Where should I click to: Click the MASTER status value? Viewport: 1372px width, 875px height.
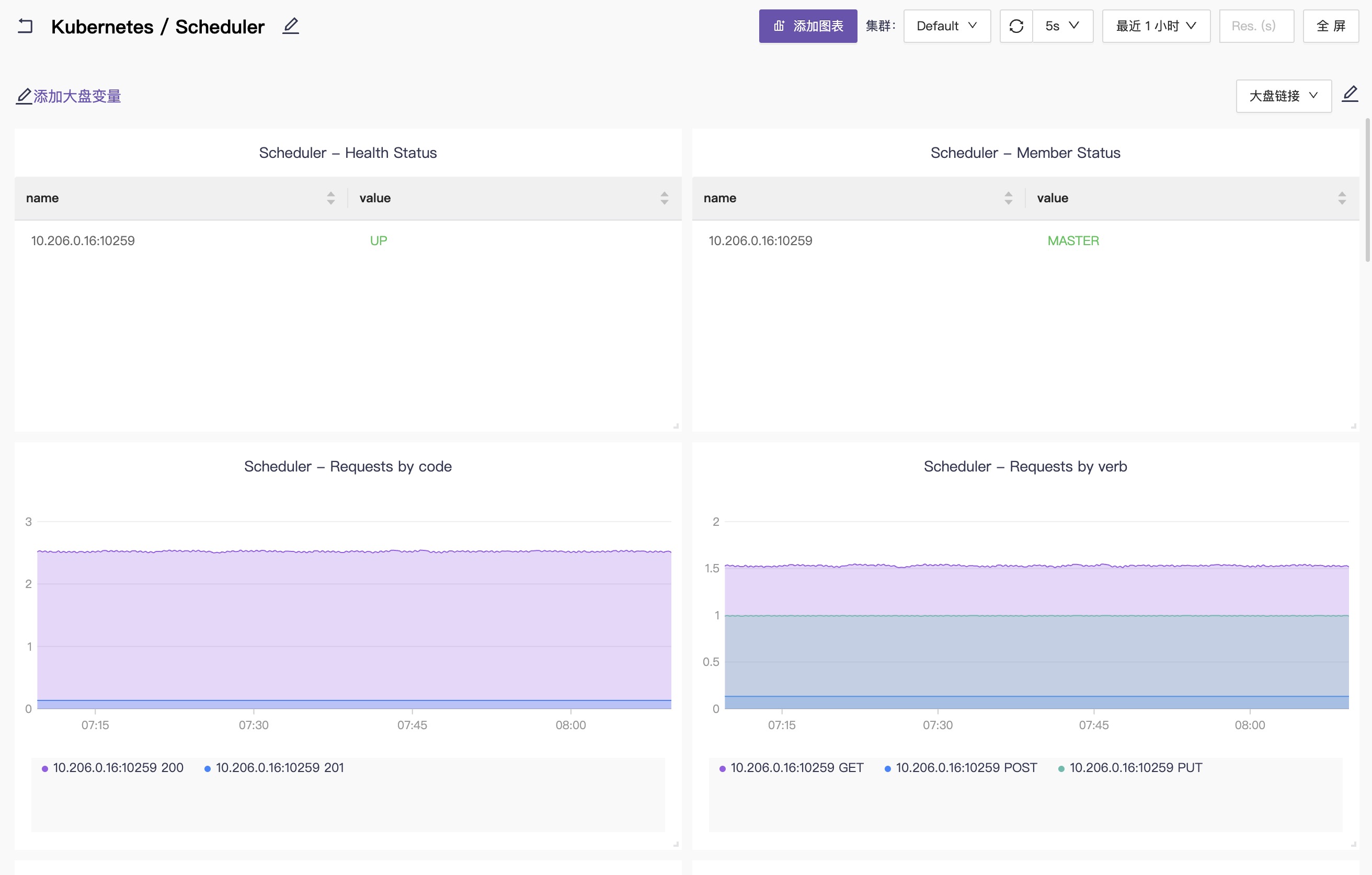point(1073,240)
